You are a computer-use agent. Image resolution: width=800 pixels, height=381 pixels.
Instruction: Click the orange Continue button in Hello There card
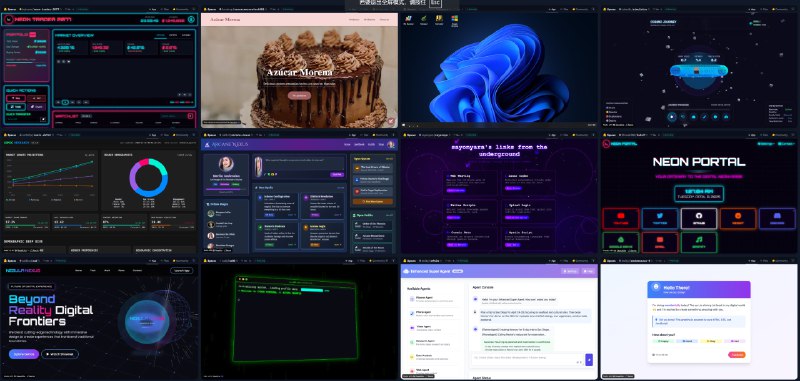[736, 355]
